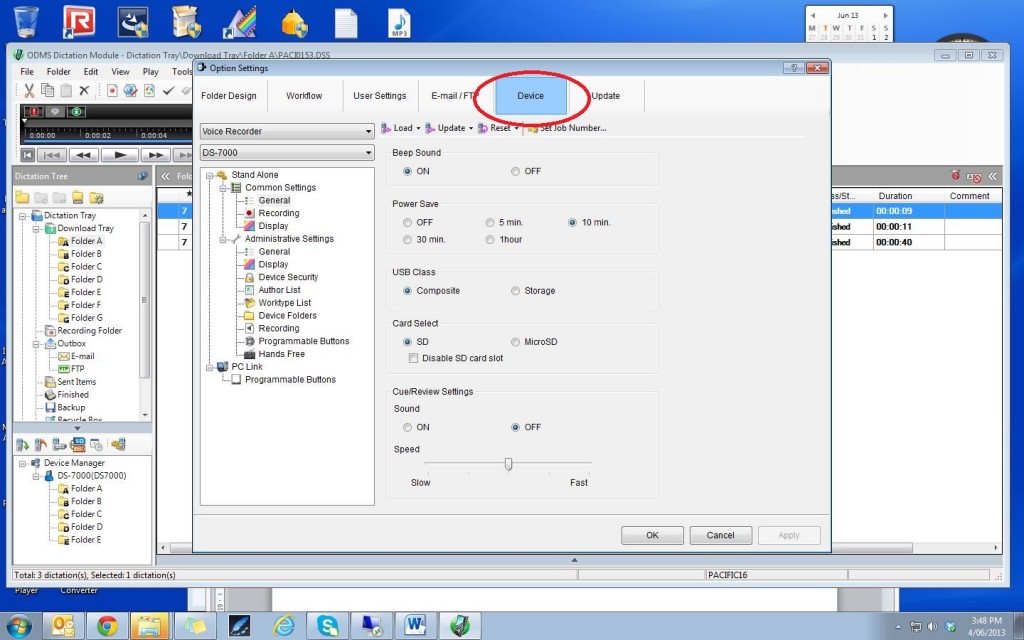
Task: Select Power Save OFF option
Action: click(x=408, y=222)
